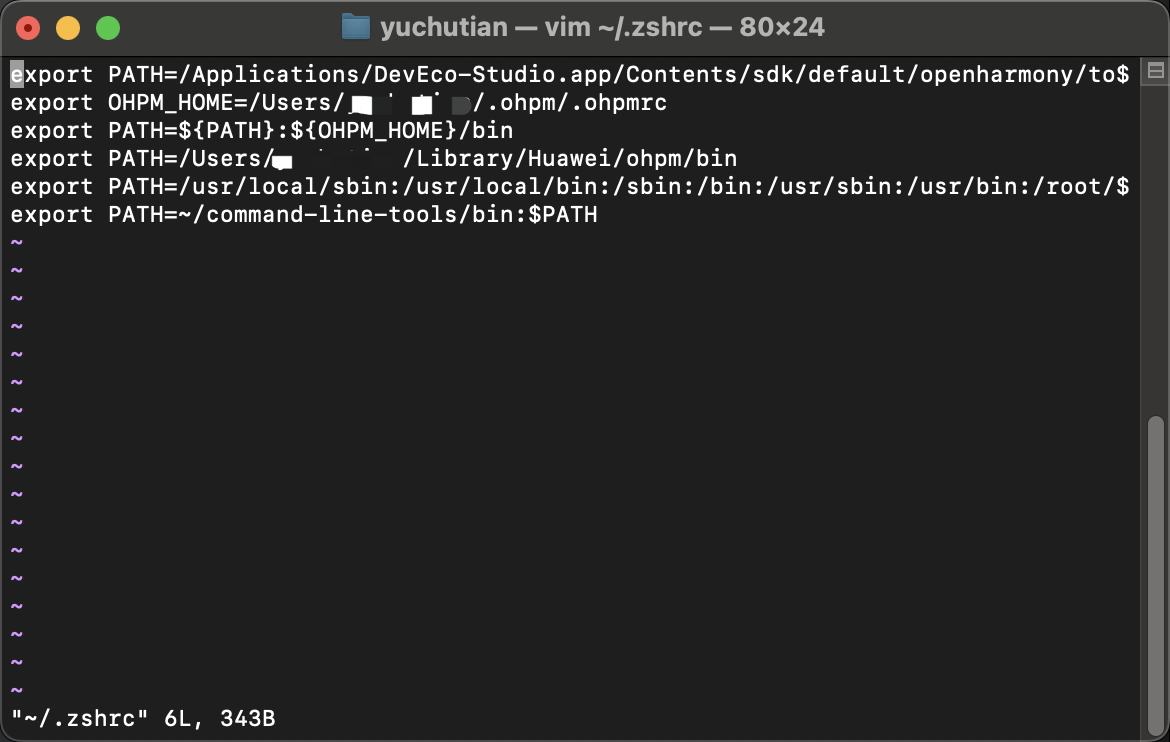The image size is (1170, 742).
Task: Click the split pane icon at top right
Action: (x=1156, y=71)
